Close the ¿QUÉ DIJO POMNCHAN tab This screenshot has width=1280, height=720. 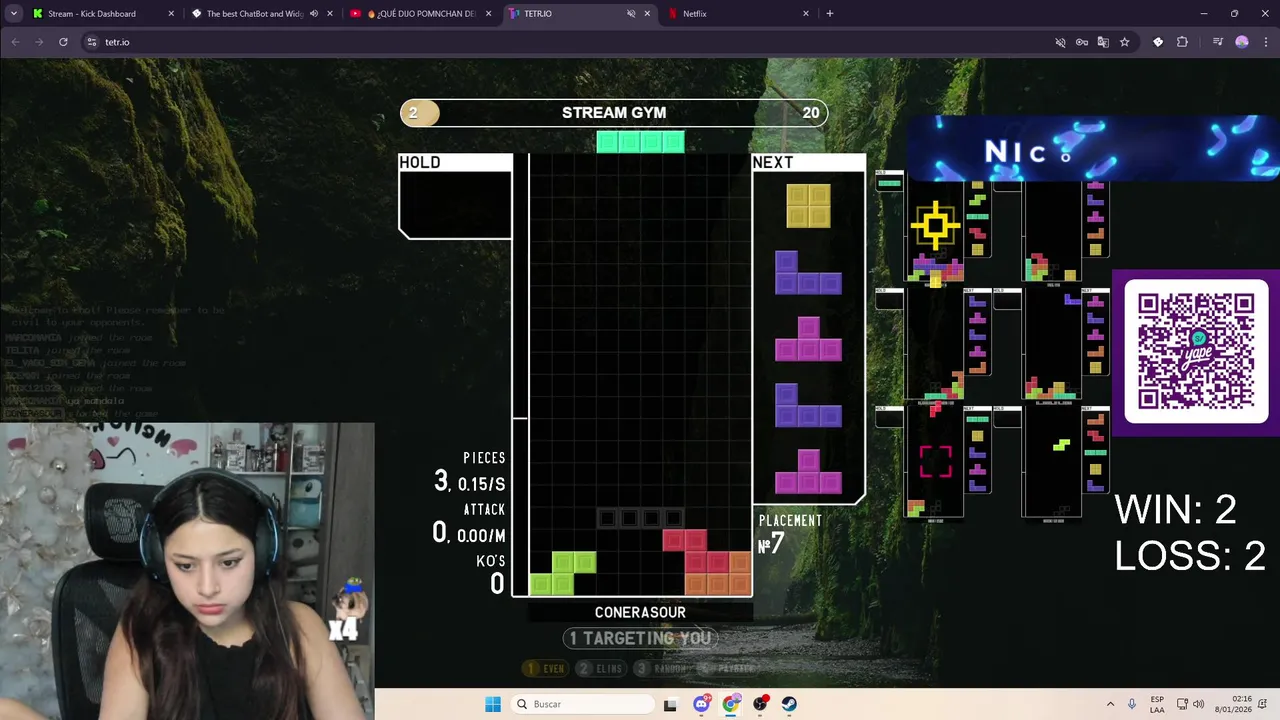(x=489, y=14)
